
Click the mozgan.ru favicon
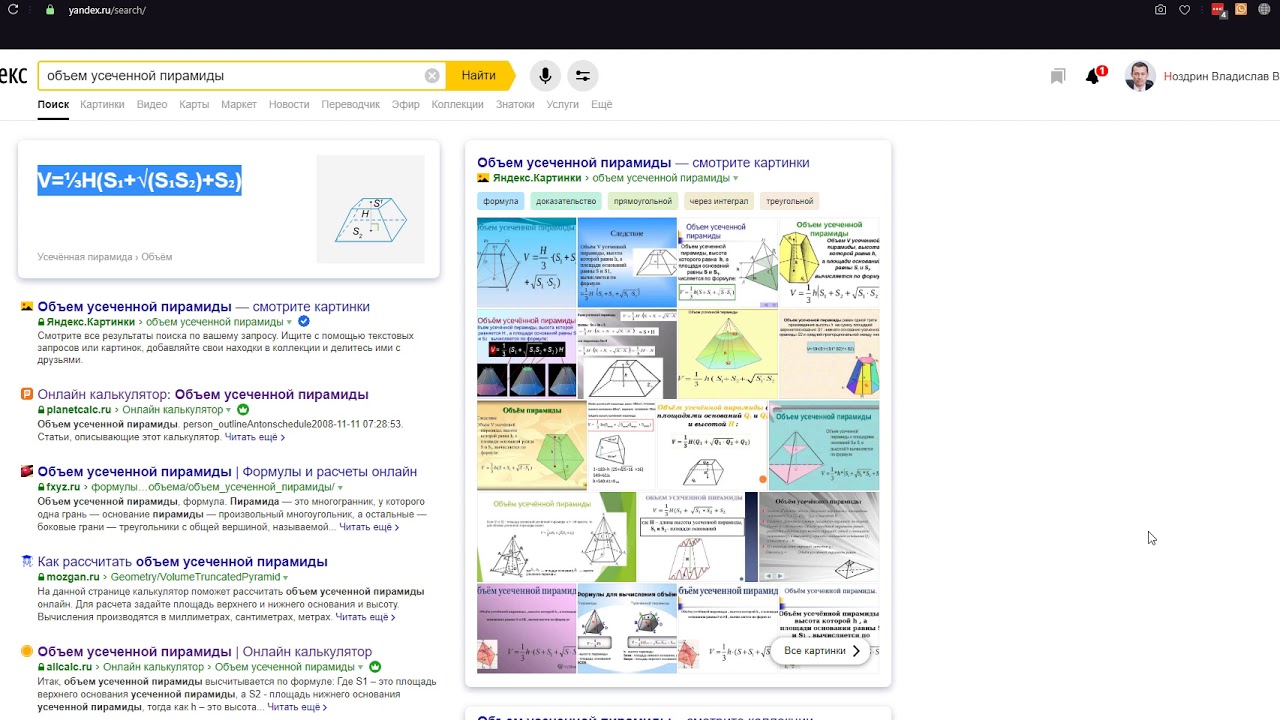pyautogui.click(x=27, y=561)
